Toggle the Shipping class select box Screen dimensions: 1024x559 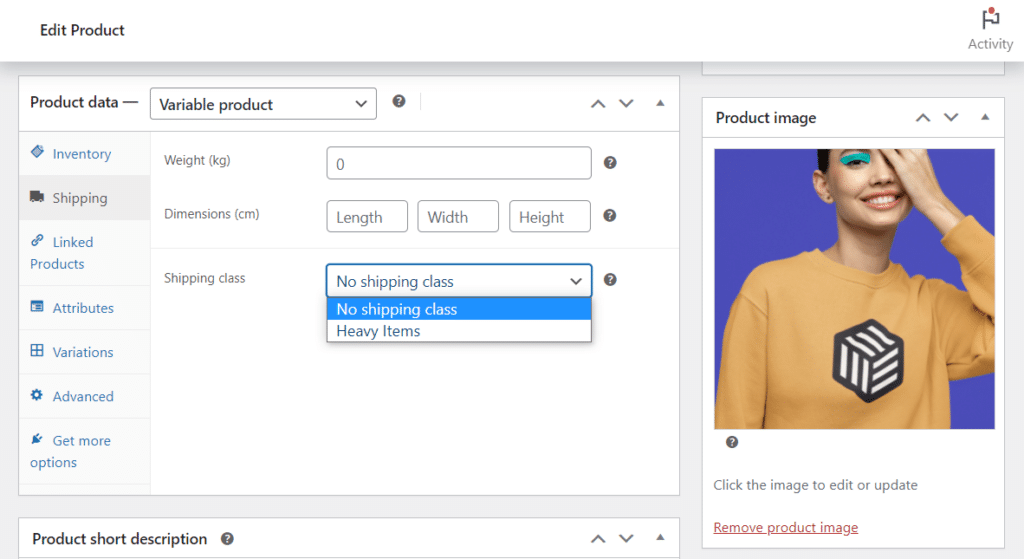tap(459, 281)
